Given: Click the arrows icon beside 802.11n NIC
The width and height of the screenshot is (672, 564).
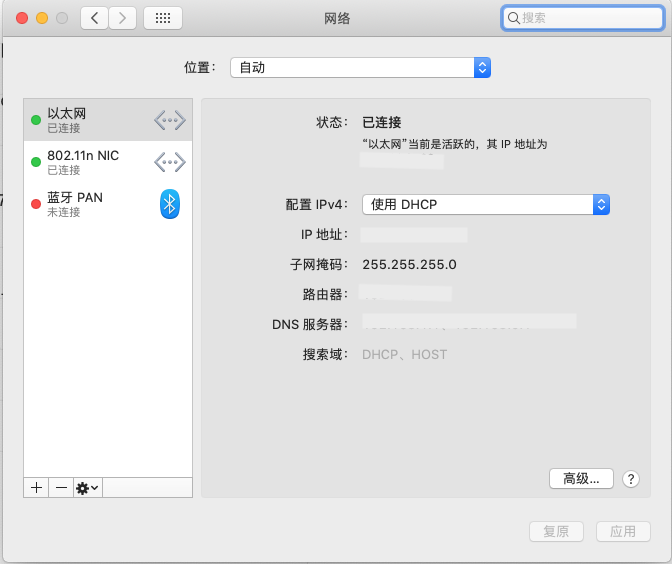Looking at the screenshot, I should [x=170, y=162].
